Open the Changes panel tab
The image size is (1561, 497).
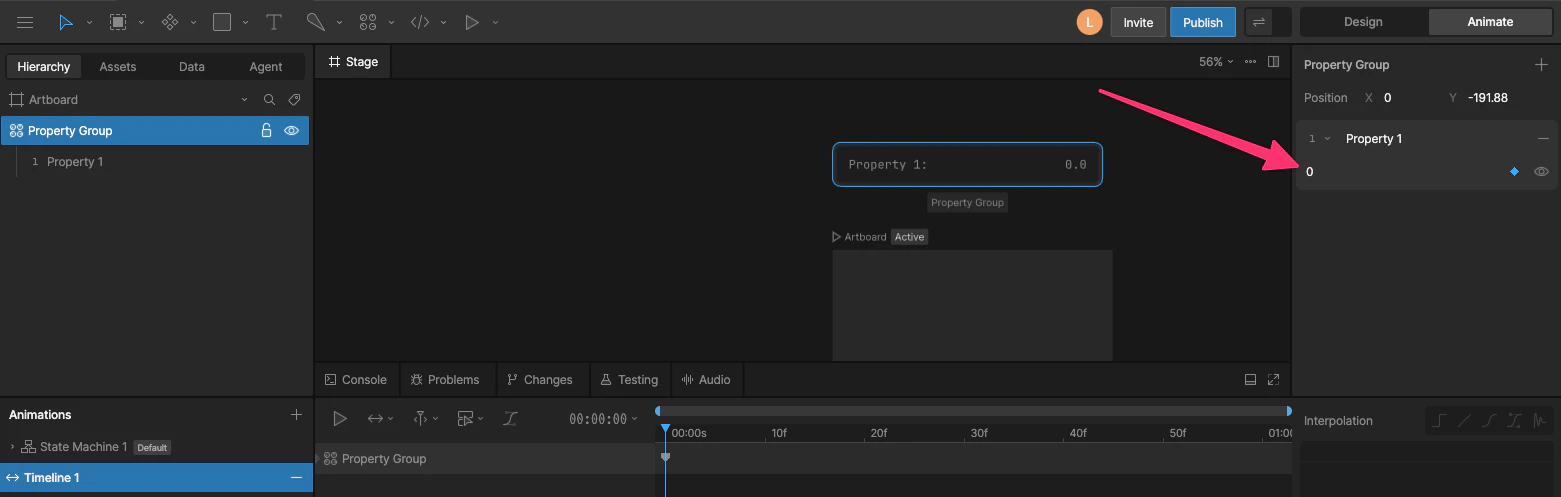pyautogui.click(x=540, y=380)
